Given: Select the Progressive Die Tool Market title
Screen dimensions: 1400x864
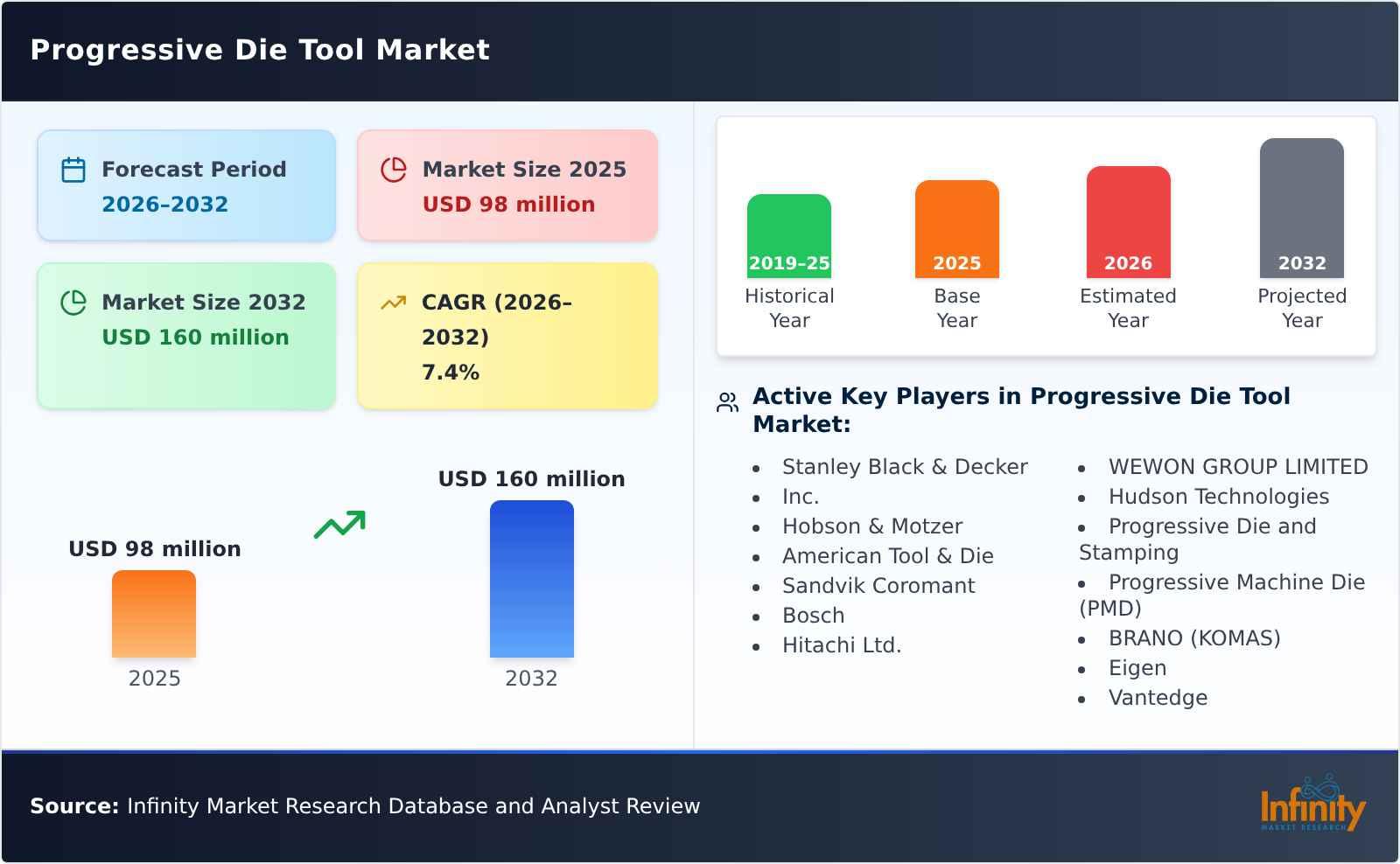Looking at the screenshot, I should [x=260, y=50].
